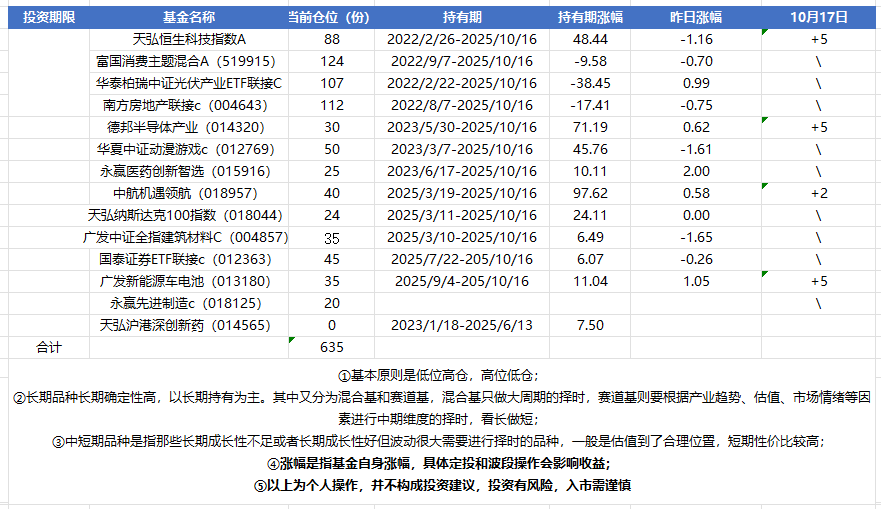Click yesterday change value 2.00
The image size is (881, 509).
pos(696,171)
